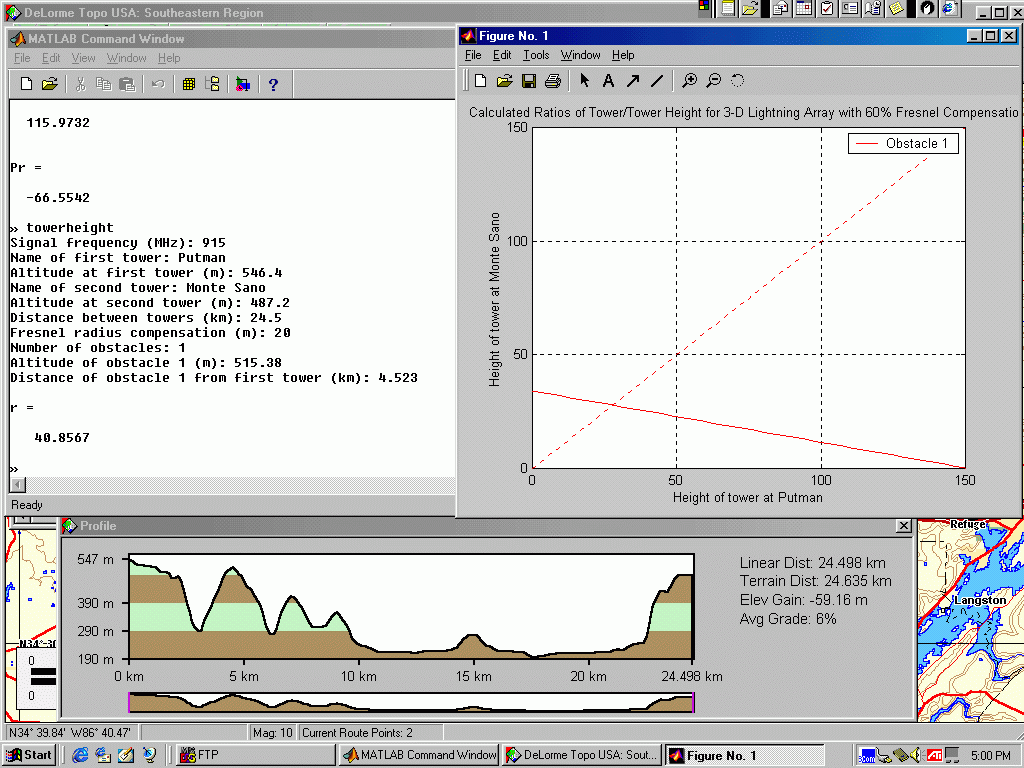This screenshot has width=1024, height=768.
Task: Select the Add Line tool in Figure toolbar
Action: (657, 80)
